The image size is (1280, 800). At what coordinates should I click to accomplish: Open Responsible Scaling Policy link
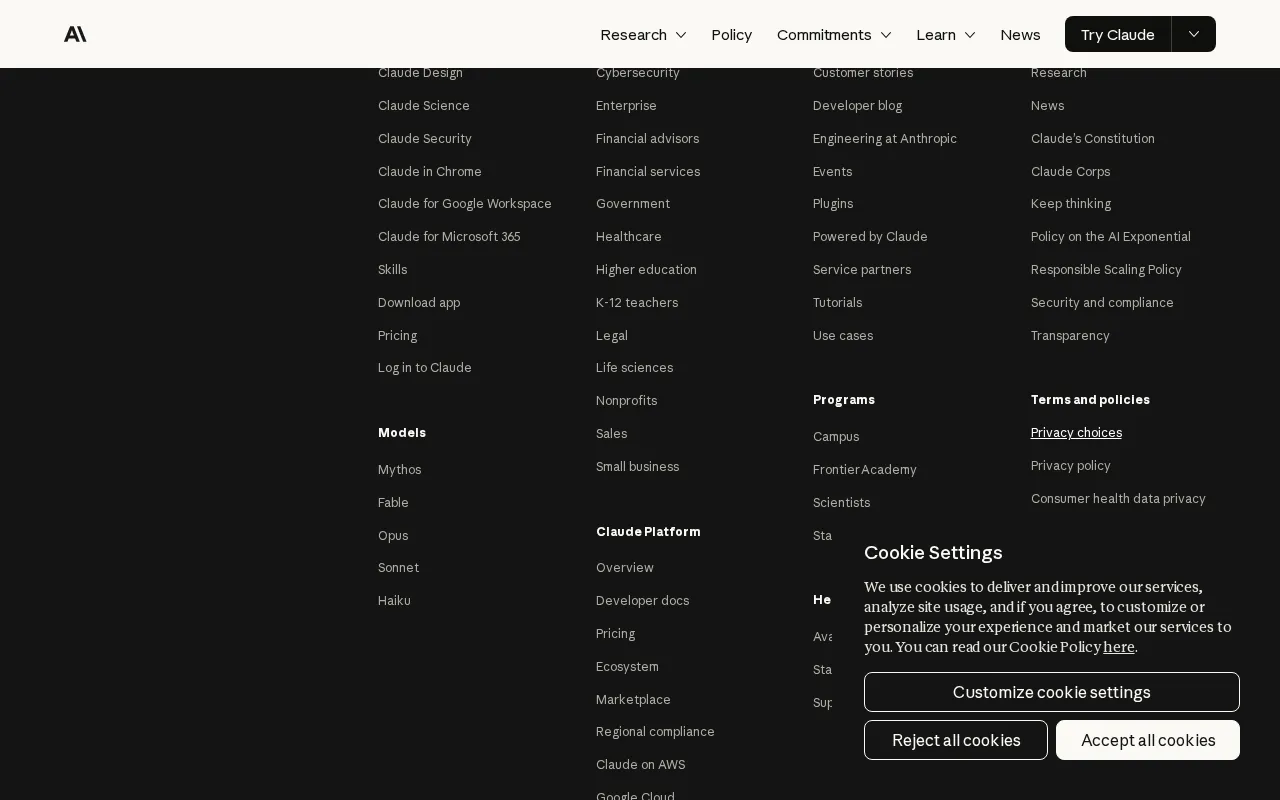pyautogui.click(x=1106, y=269)
